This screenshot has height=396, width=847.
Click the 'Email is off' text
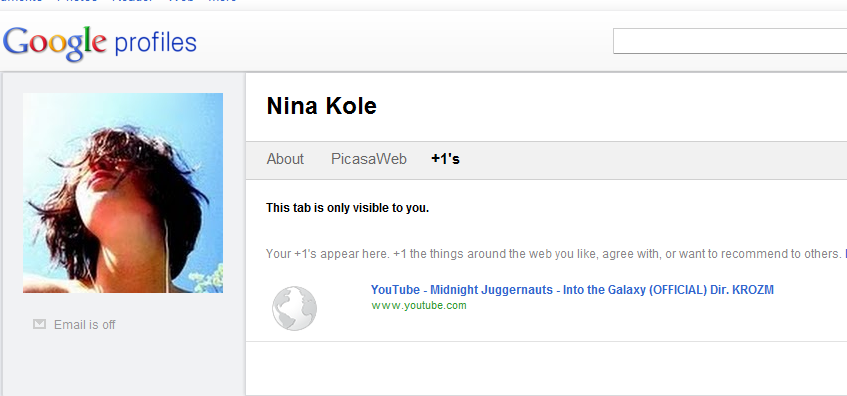85,325
